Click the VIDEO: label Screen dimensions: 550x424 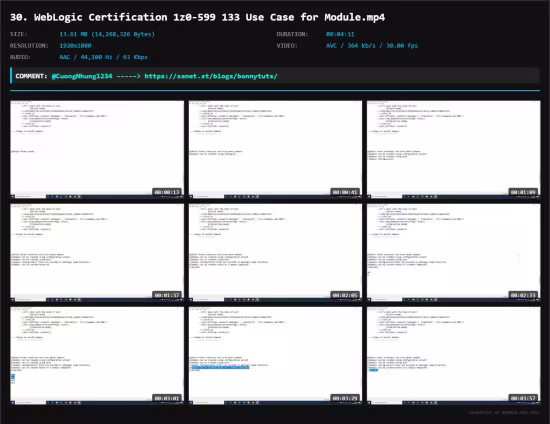(287, 46)
